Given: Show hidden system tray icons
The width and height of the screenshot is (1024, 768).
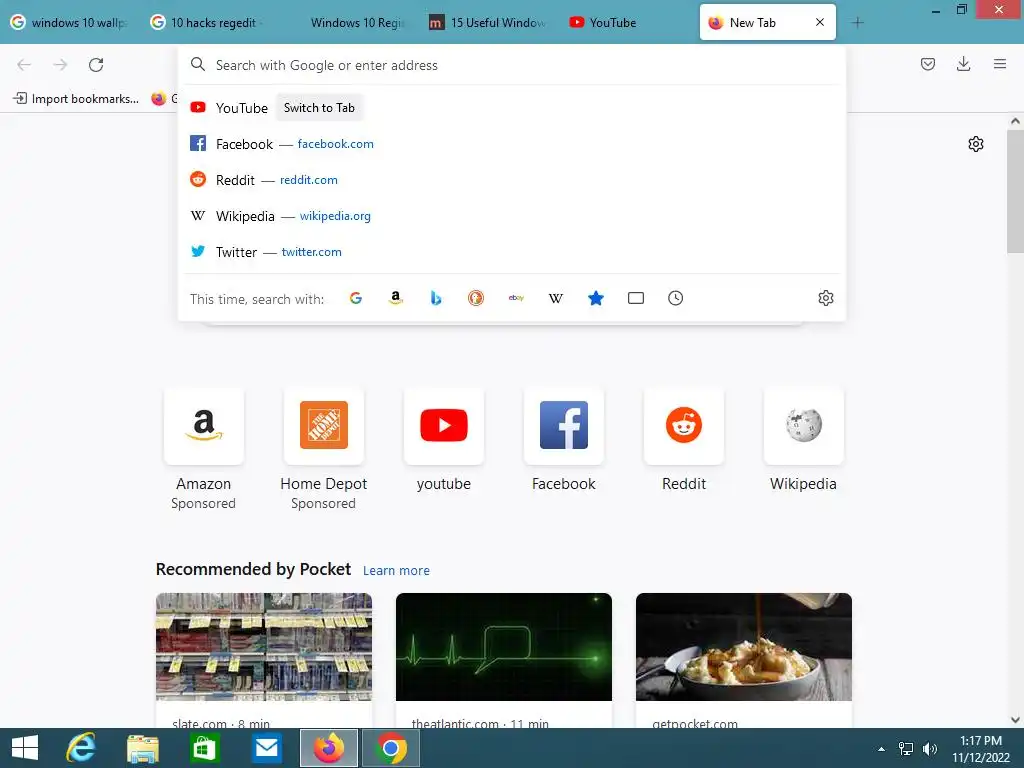Looking at the screenshot, I should [x=881, y=748].
